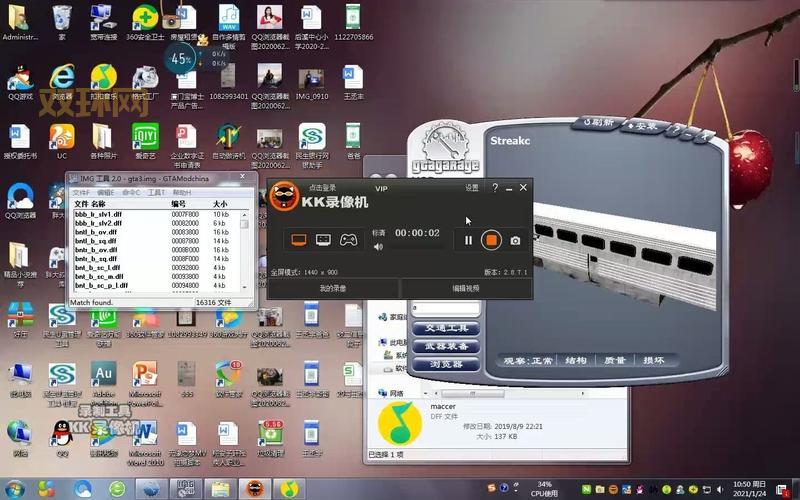Select full-screen recording mode icon
The height and width of the screenshot is (500, 800).
click(298, 240)
